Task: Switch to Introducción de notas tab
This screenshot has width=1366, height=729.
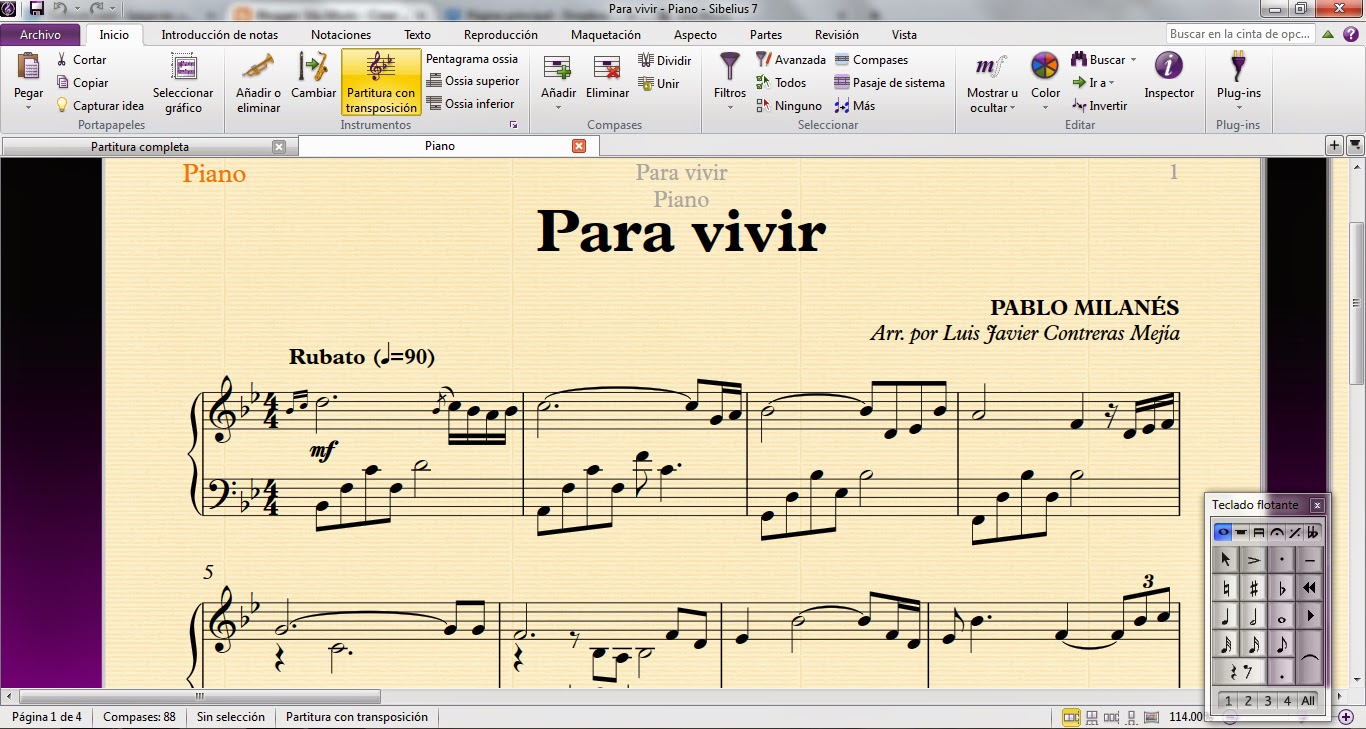Action: click(220, 34)
